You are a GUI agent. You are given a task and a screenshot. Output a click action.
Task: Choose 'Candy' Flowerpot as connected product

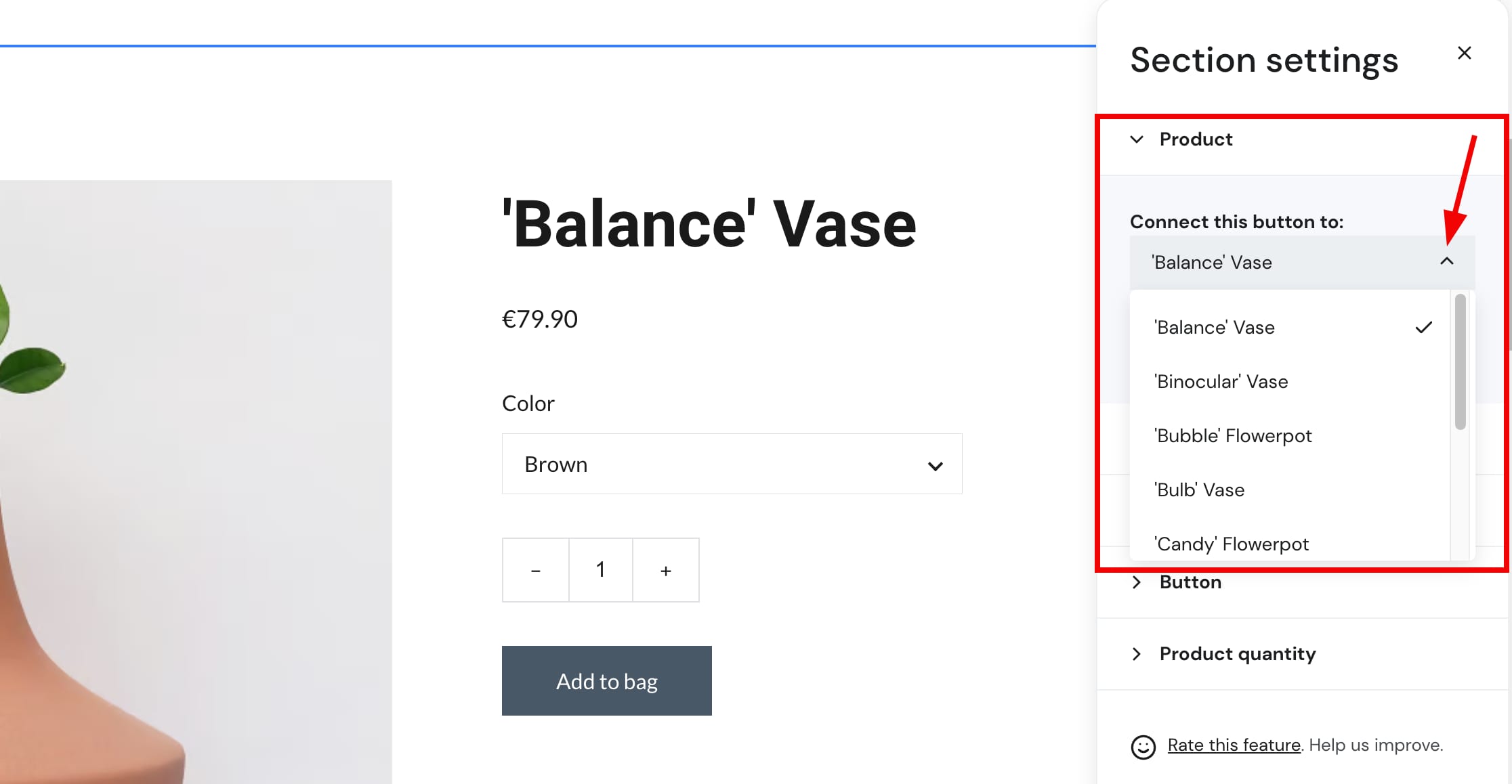click(x=1231, y=544)
